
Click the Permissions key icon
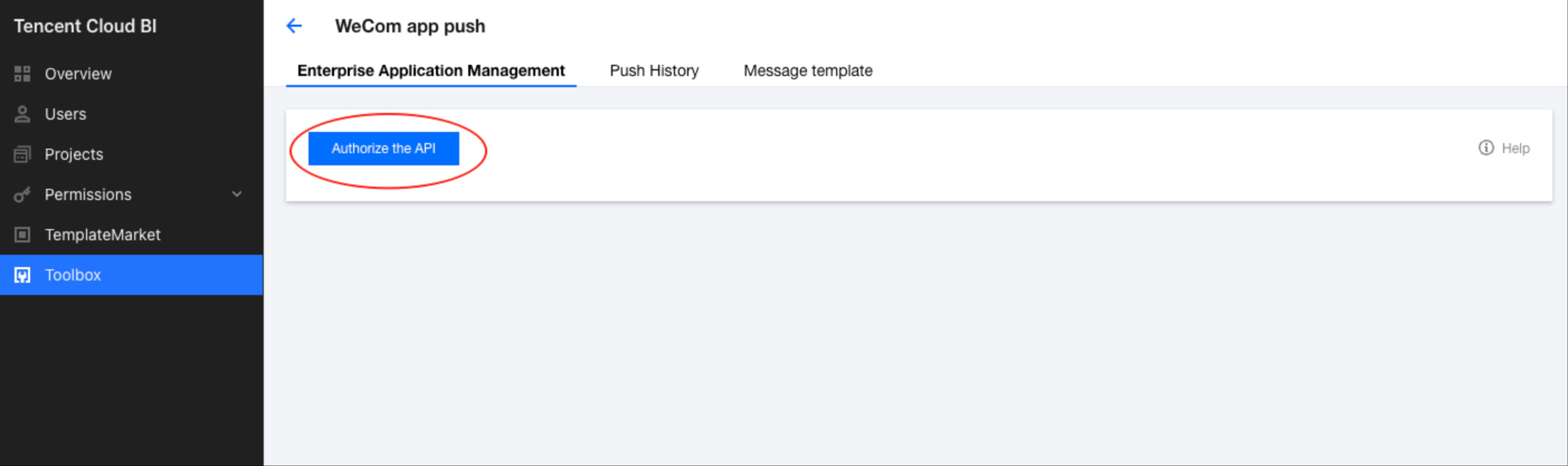tap(22, 194)
